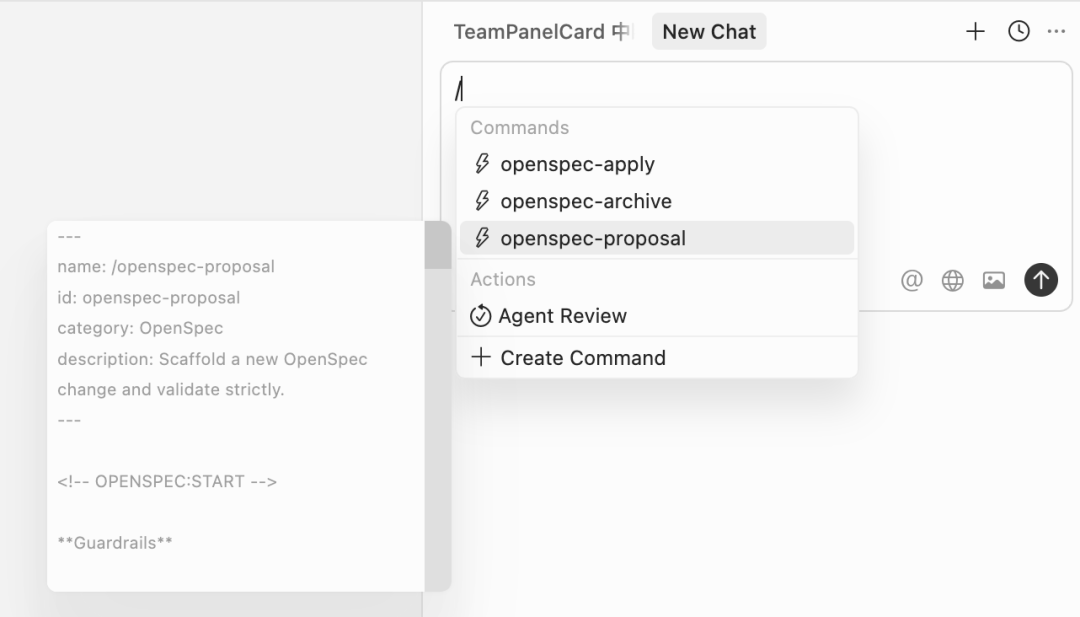Click the Agent Review checkmark icon
Viewport: 1080px width, 617px height.
point(481,316)
